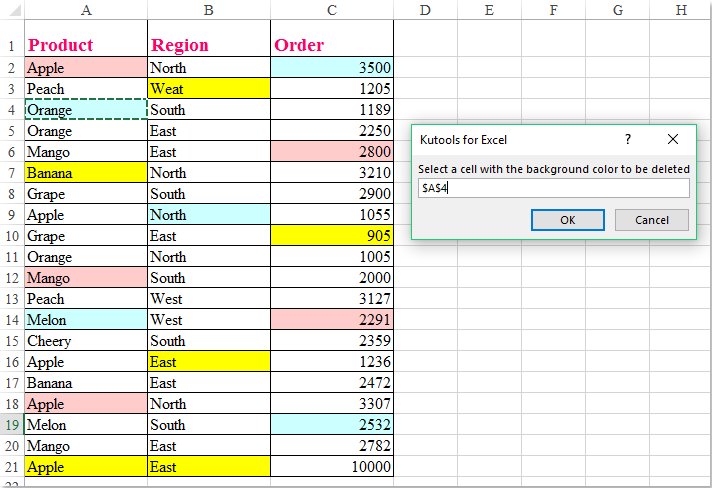The width and height of the screenshot is (712, 488).
Task: Select row 21 header
Action: point(11,467)
